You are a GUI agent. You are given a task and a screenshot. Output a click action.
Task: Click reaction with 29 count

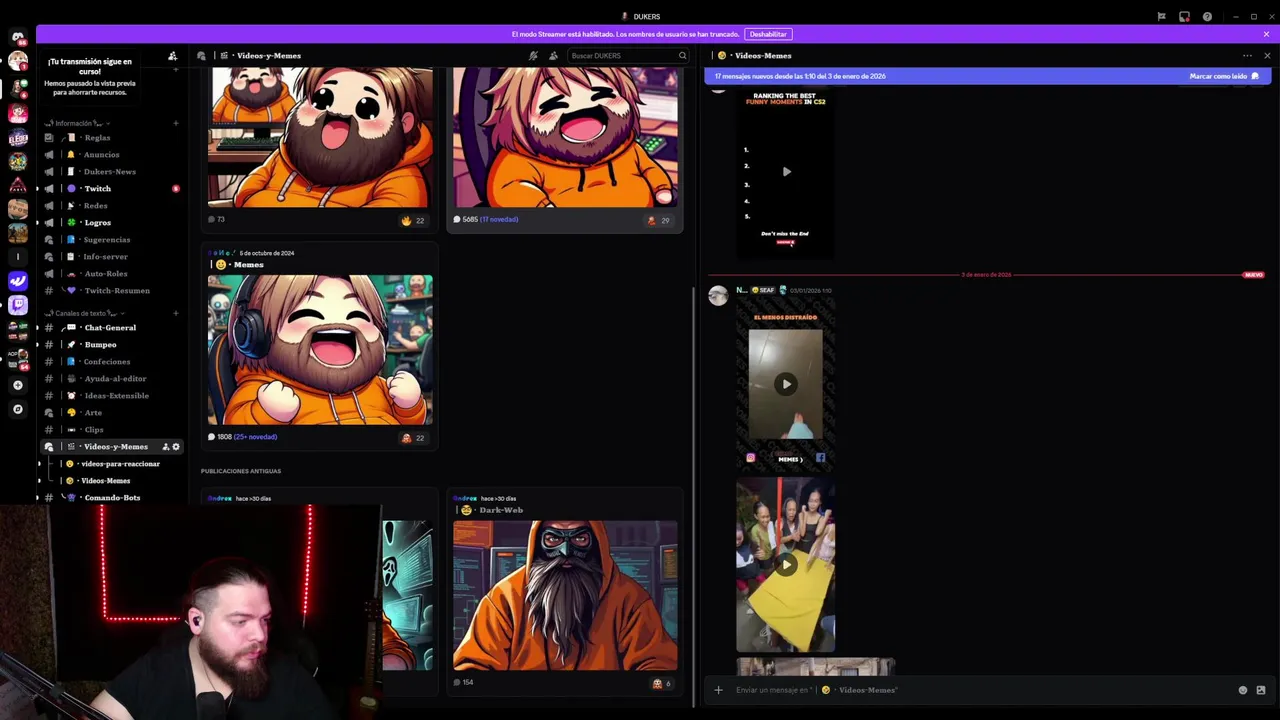click(x=659, y=220)
